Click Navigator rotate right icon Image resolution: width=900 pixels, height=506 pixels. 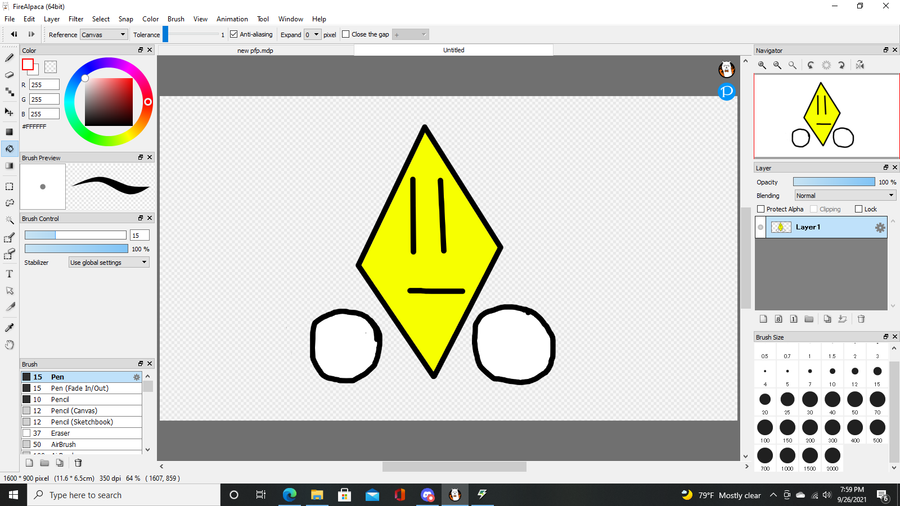(841, 65)
